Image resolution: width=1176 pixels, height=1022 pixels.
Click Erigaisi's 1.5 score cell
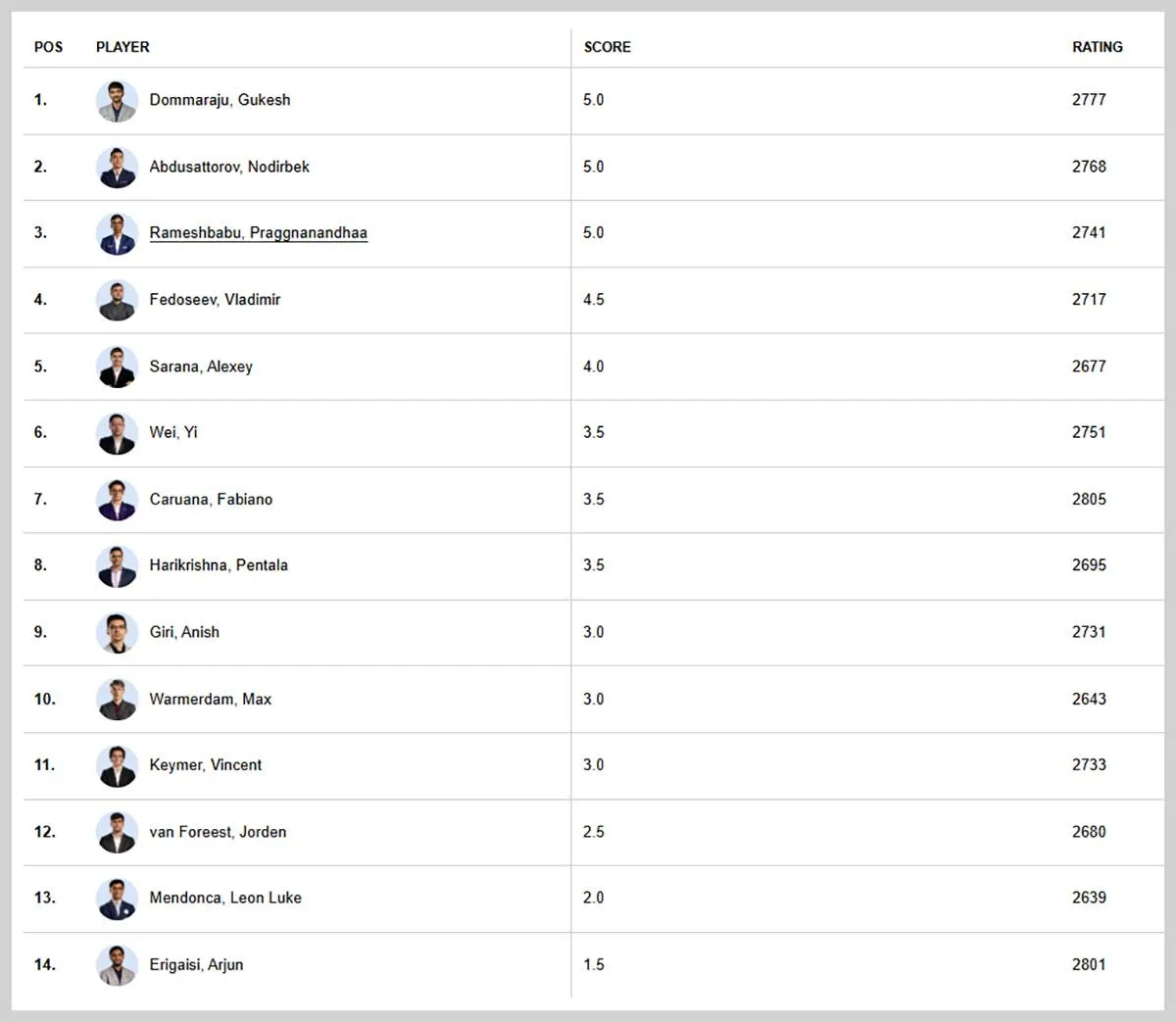(x=594, y=964)
